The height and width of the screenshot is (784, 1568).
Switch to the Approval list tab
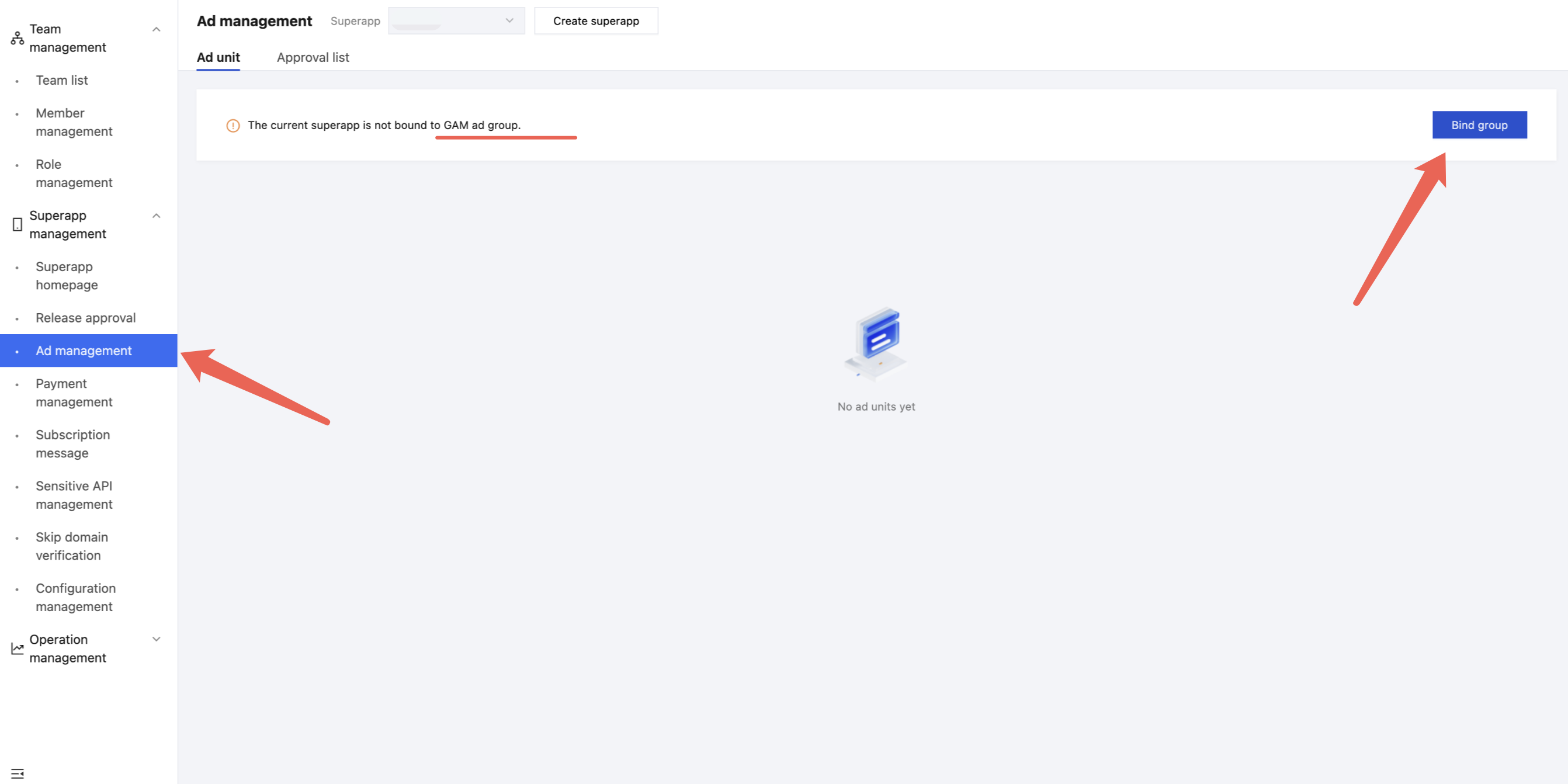(x=313, y=57)
